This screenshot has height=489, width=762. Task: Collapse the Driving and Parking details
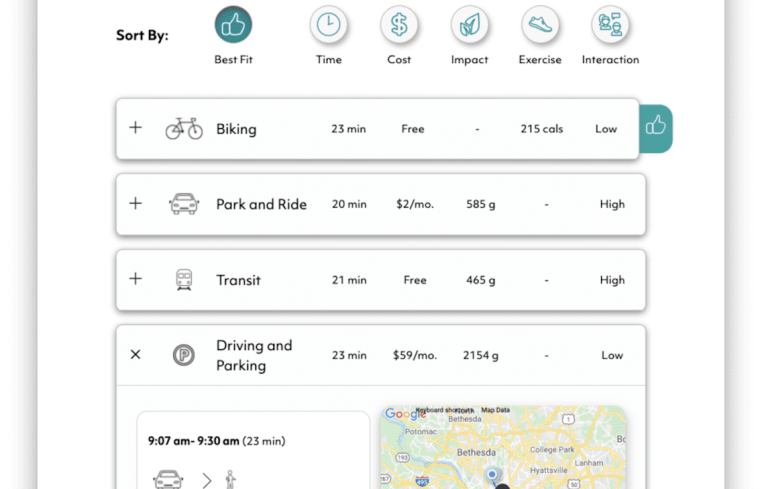point(136,355)
